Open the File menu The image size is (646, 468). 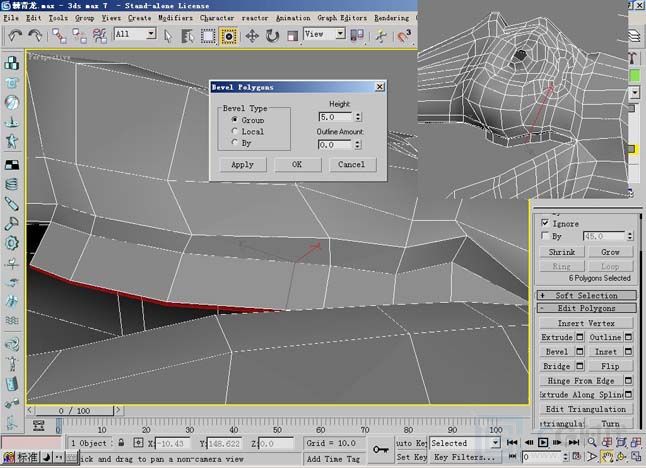point(11,18)
